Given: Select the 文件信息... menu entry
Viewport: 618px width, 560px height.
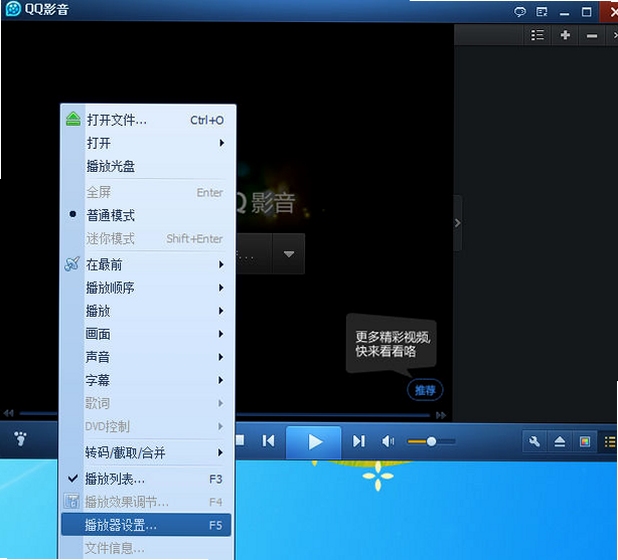Looking at the screenshot, I should [146, 548].
